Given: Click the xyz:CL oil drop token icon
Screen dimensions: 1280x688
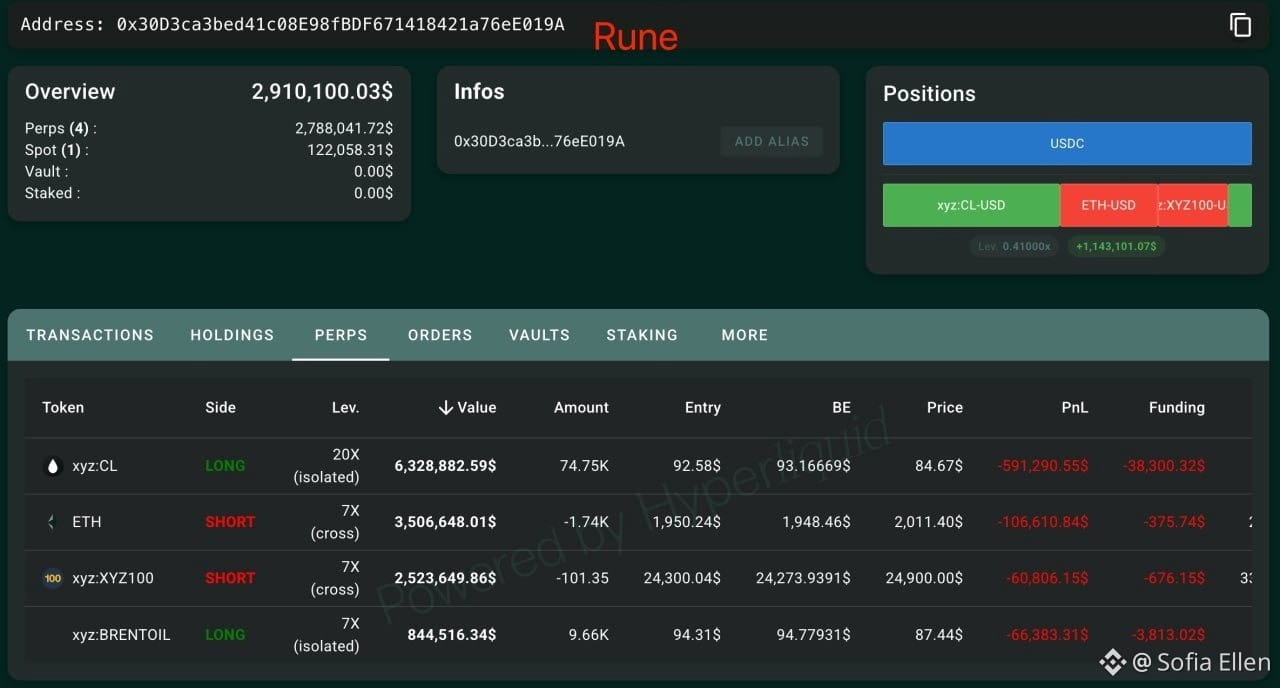Looking at the screenshot, I should pos(52,466).
